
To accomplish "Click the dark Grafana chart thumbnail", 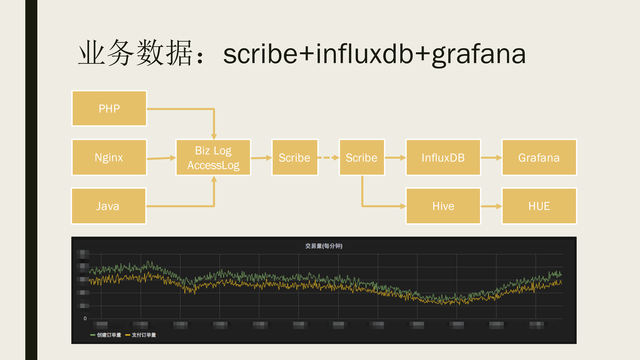I will pyautogui.click(x=324, y=290).
